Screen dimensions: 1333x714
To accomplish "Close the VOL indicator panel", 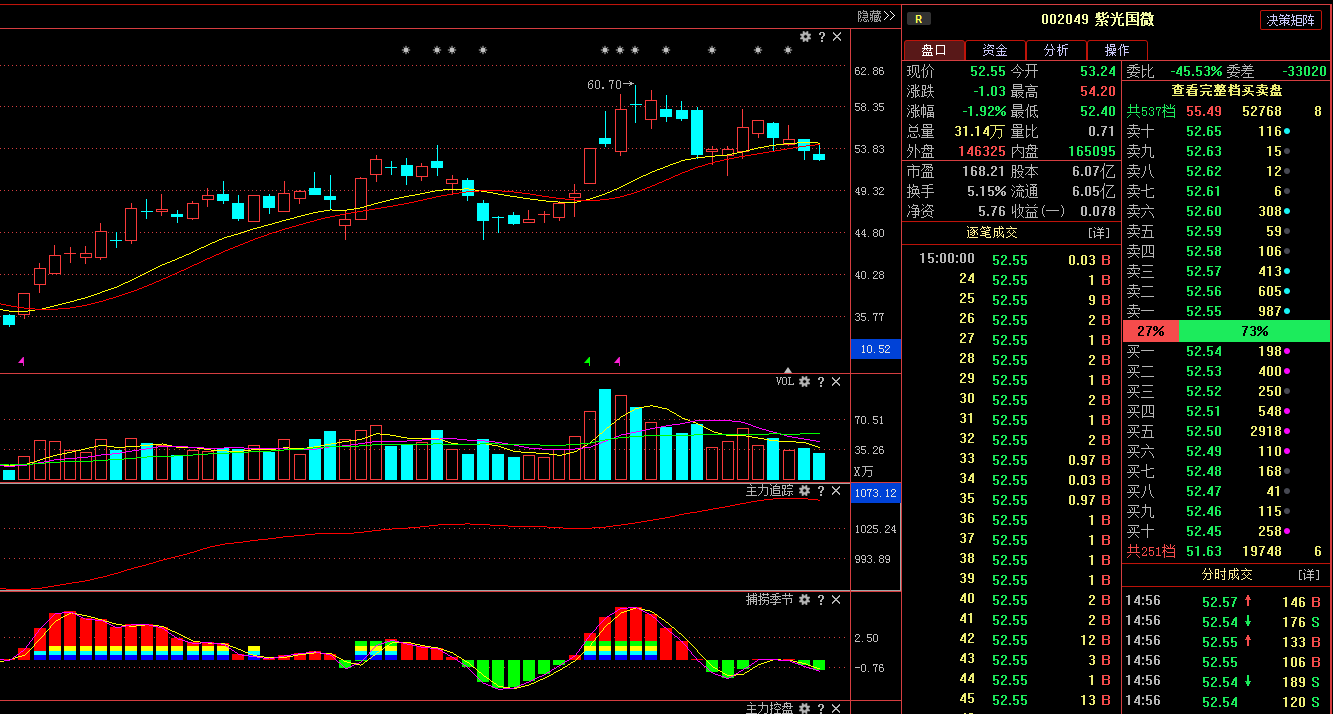I will pyautogui.click(x=837, y=382).
